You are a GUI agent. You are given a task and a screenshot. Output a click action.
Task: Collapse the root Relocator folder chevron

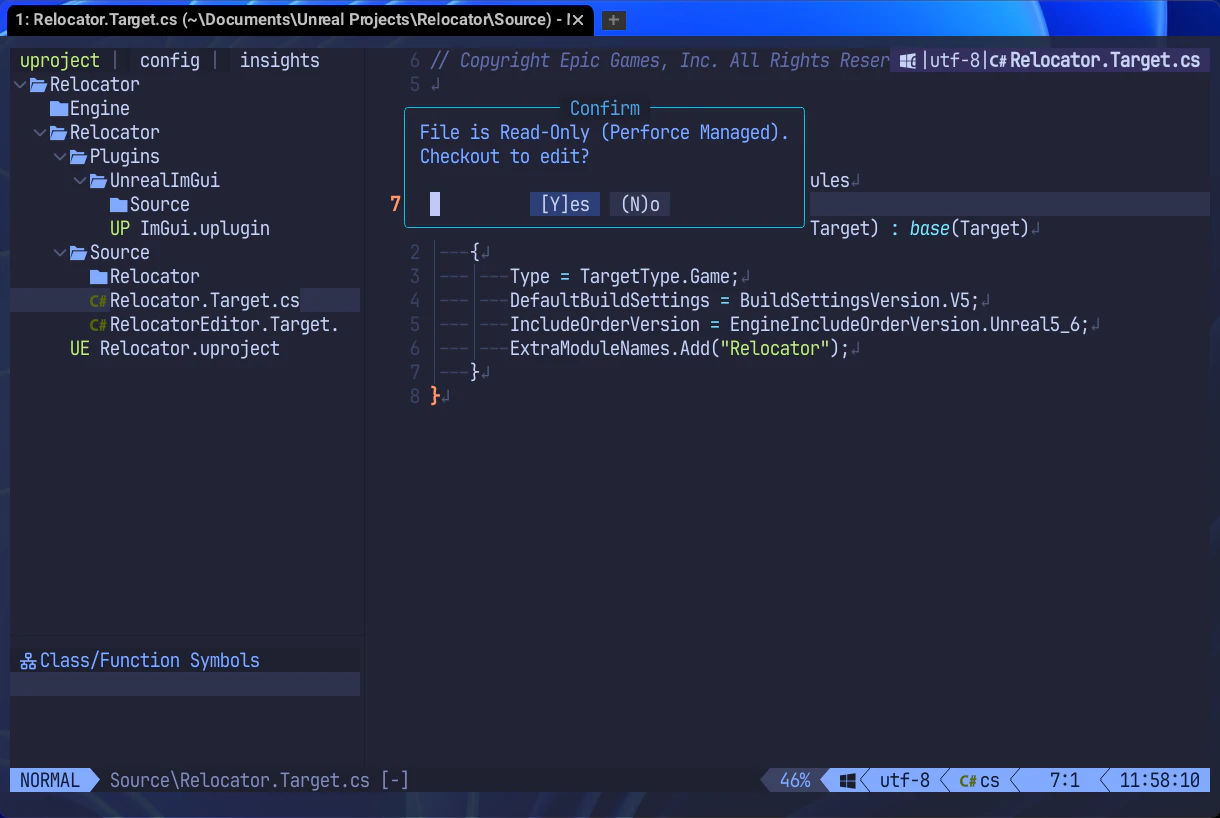point(20,85)
